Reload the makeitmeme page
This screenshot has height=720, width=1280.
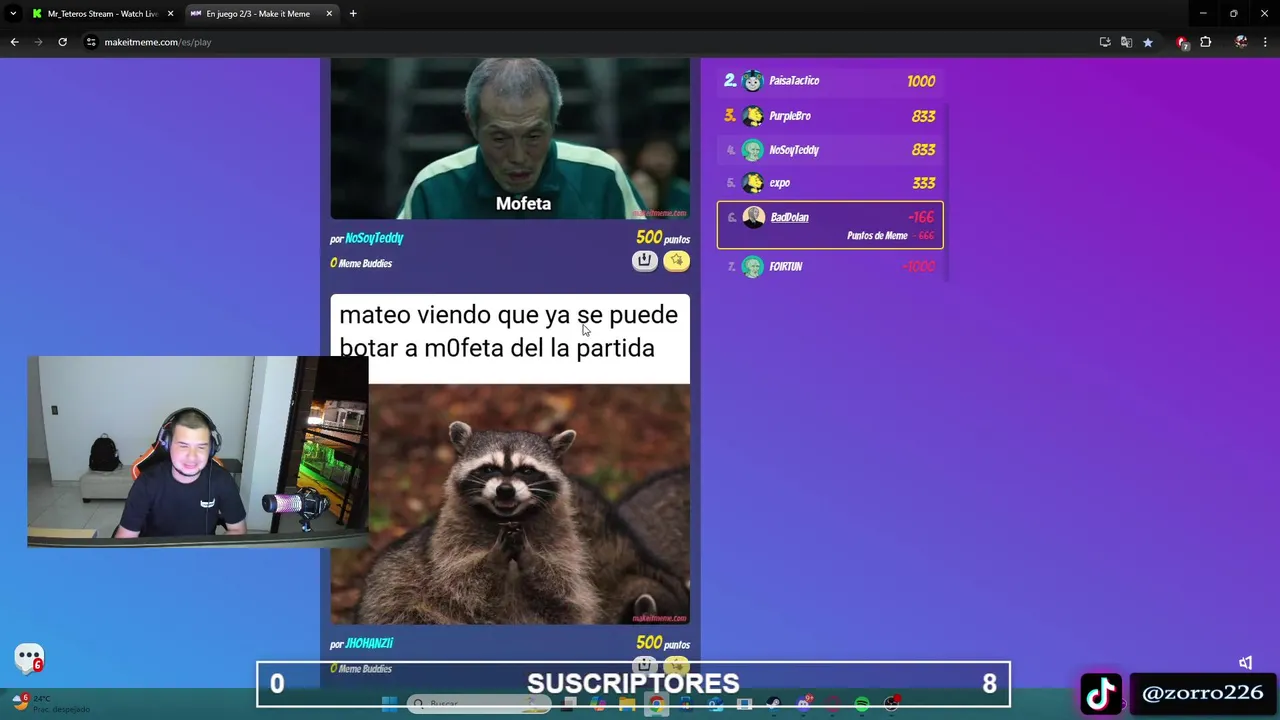click(62, 42)
